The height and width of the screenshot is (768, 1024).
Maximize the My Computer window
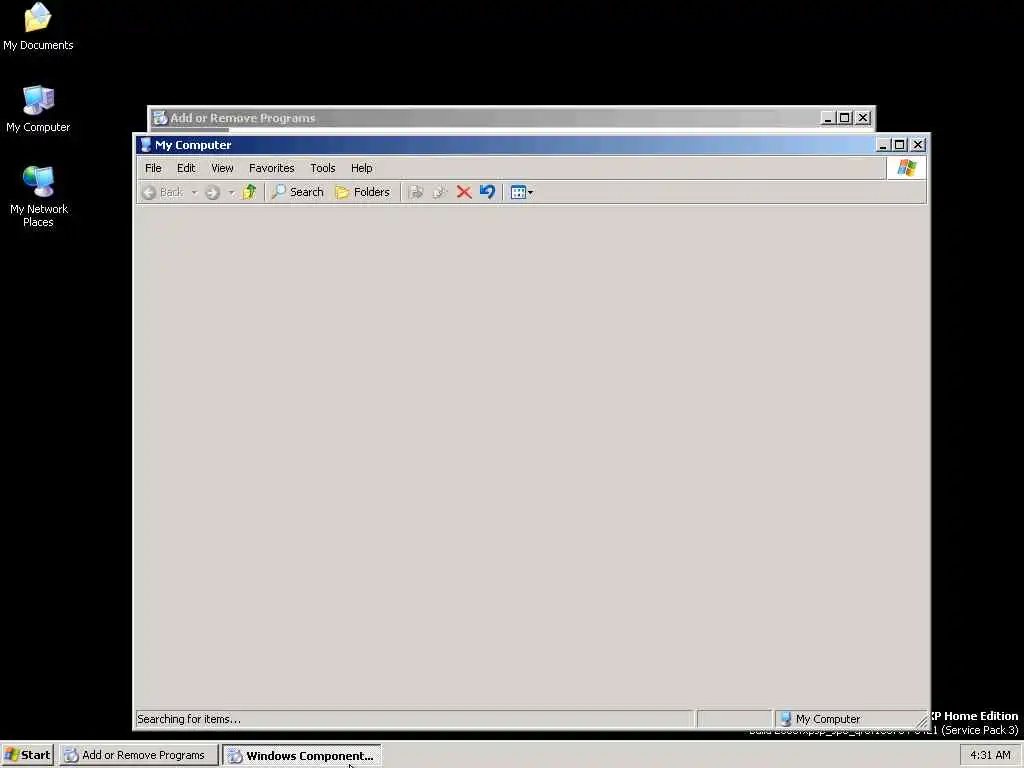pyautogui.click(x=899, y=145)
